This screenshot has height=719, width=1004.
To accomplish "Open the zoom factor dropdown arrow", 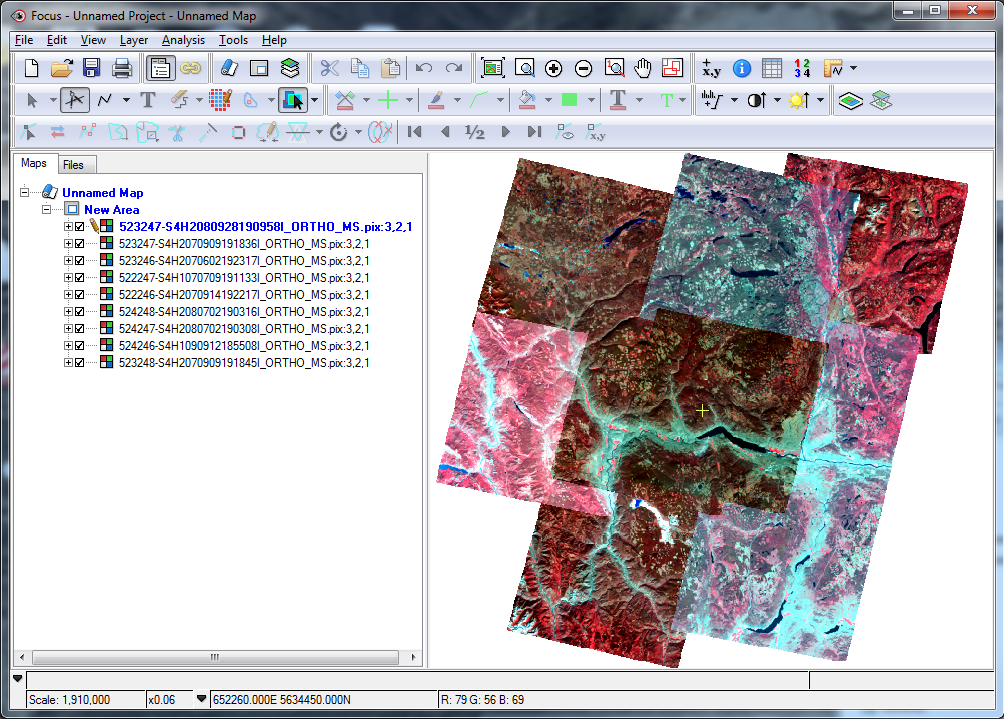I will [201, 699].
